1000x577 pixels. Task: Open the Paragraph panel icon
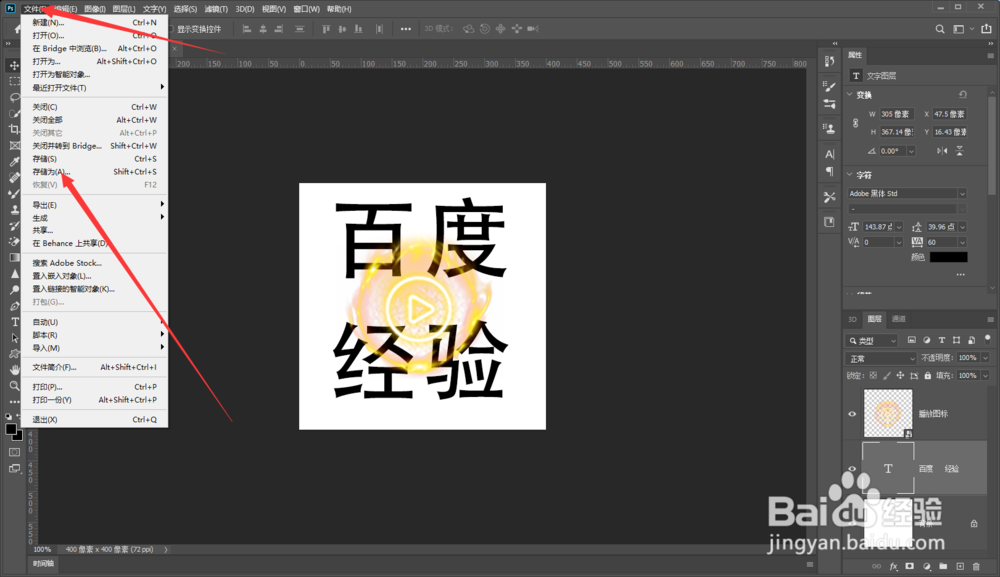click(x=829, y=171)
